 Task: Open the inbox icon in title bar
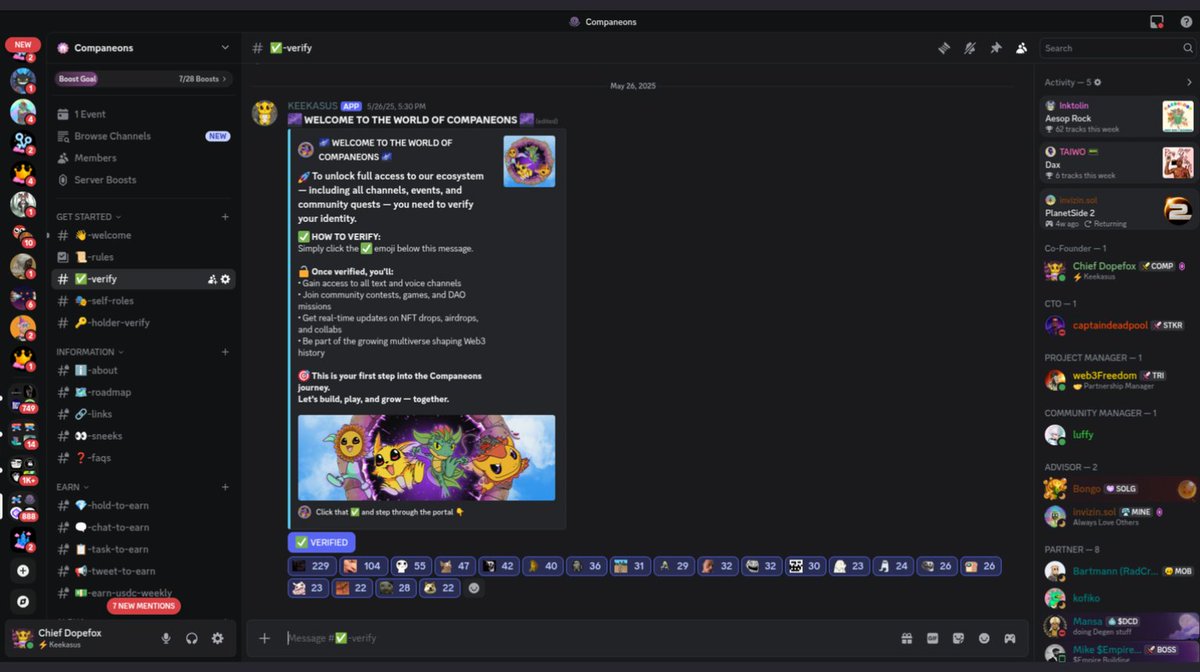[1157, 21]
